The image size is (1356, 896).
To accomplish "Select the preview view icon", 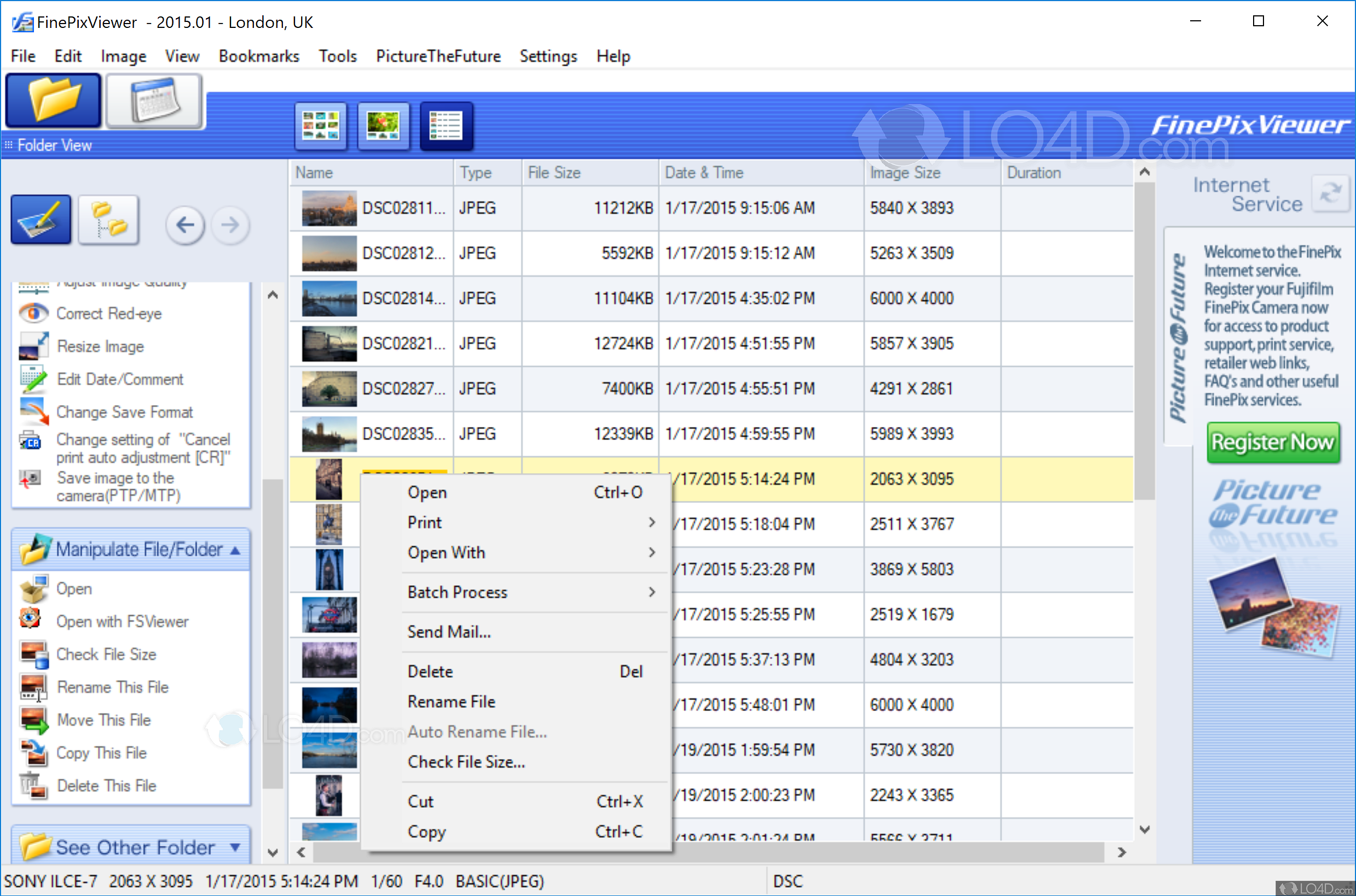I will (383, 126).
